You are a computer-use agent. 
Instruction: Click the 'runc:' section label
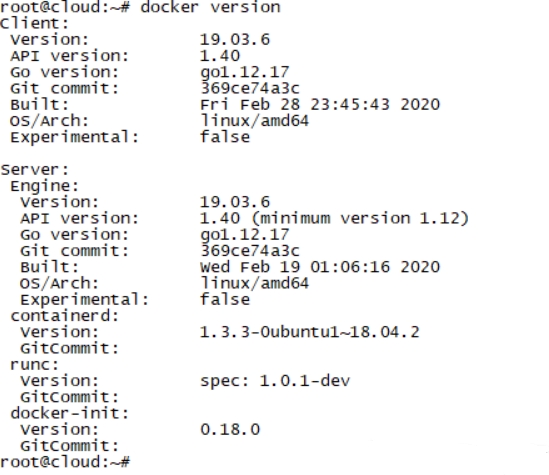35,365
